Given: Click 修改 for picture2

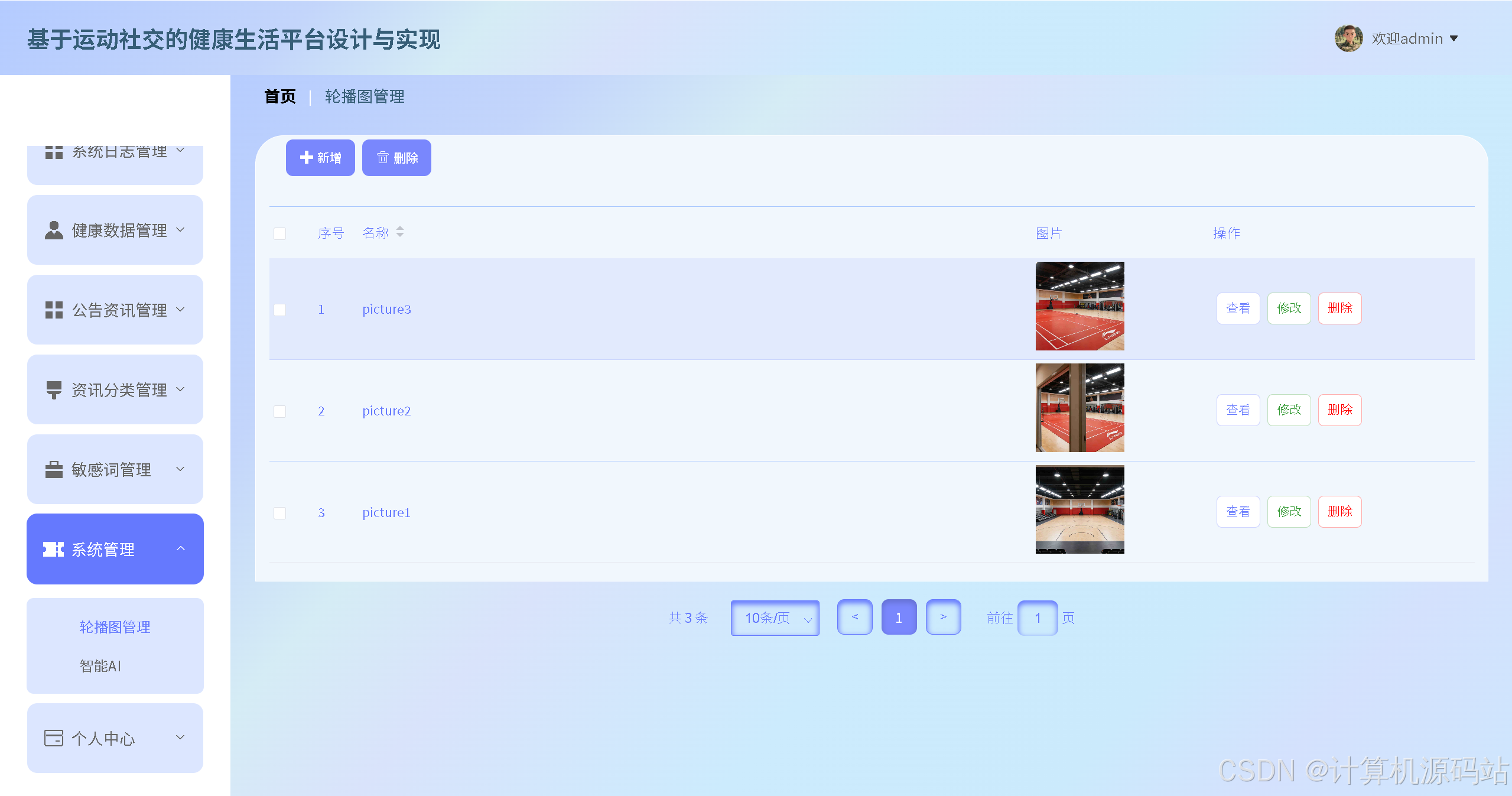Looking at the screenshot, I should click(x=1289, y=410).
